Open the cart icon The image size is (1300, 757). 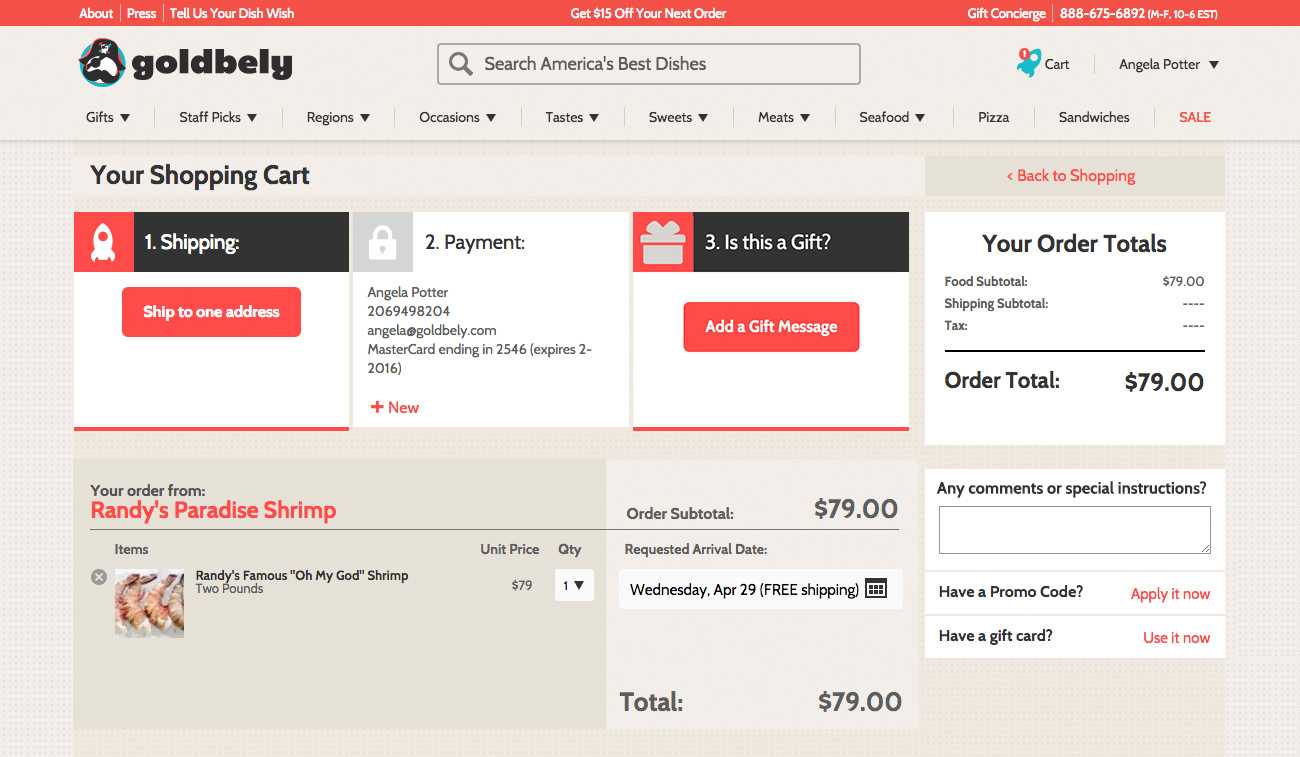pos(1028,63)
